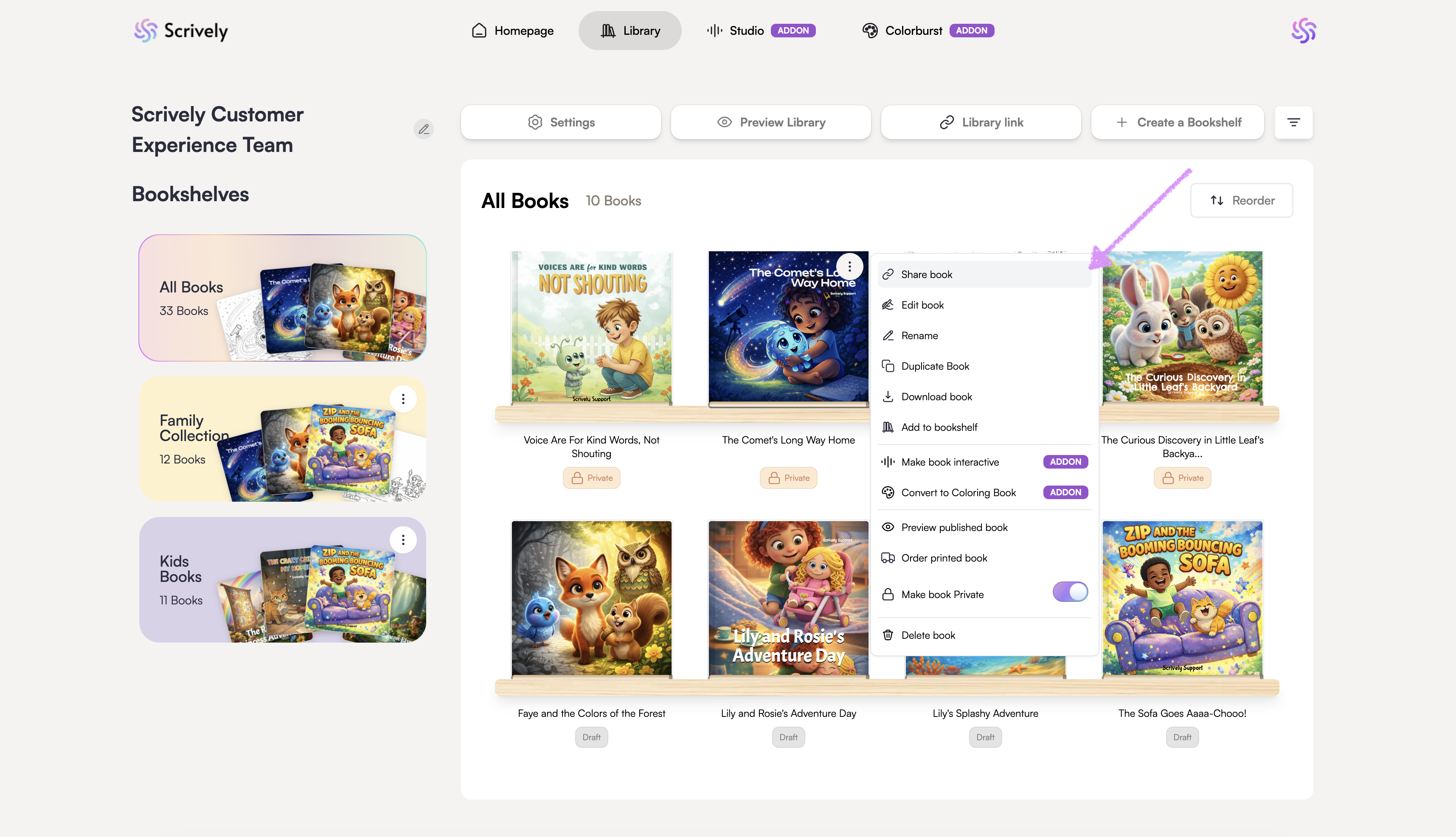Click three-dot menu on The Comet's Long Way Home cover
Image resolution: width=1456 pixels, height=837 pixels.
pyautogui.click(x=849, y=267)
